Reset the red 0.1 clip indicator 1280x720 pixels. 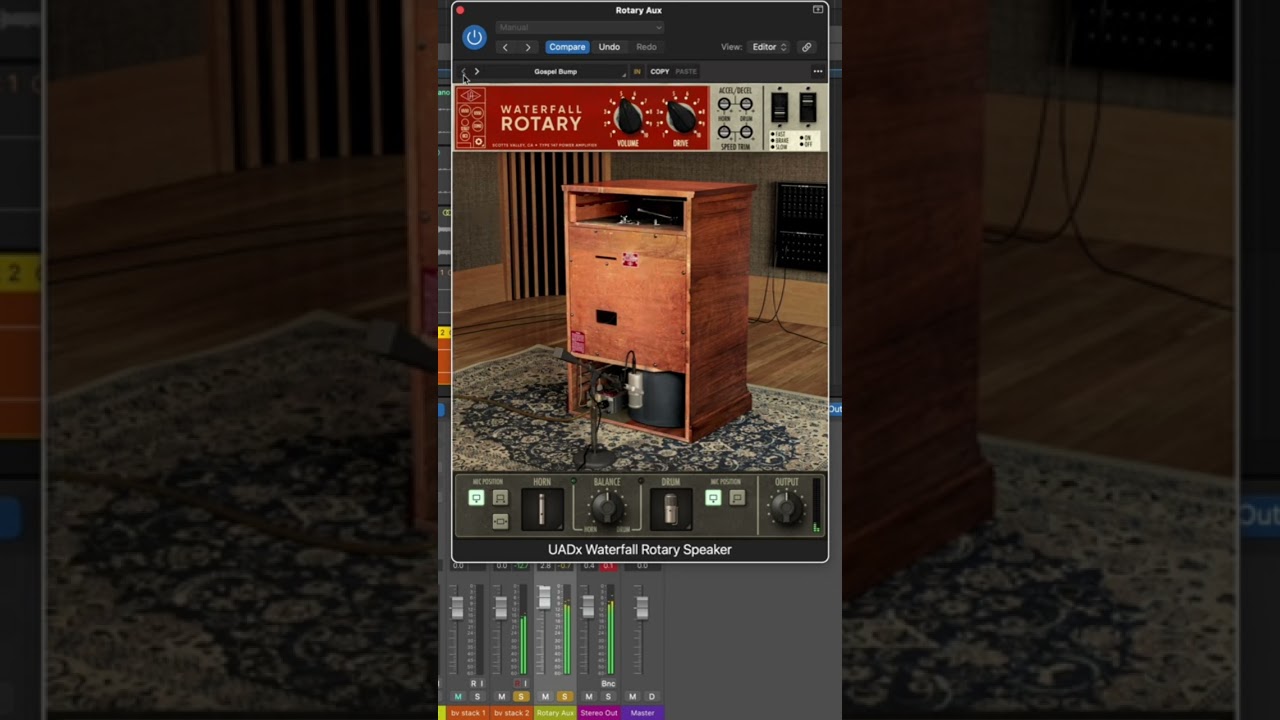click(x=608, y=566)
